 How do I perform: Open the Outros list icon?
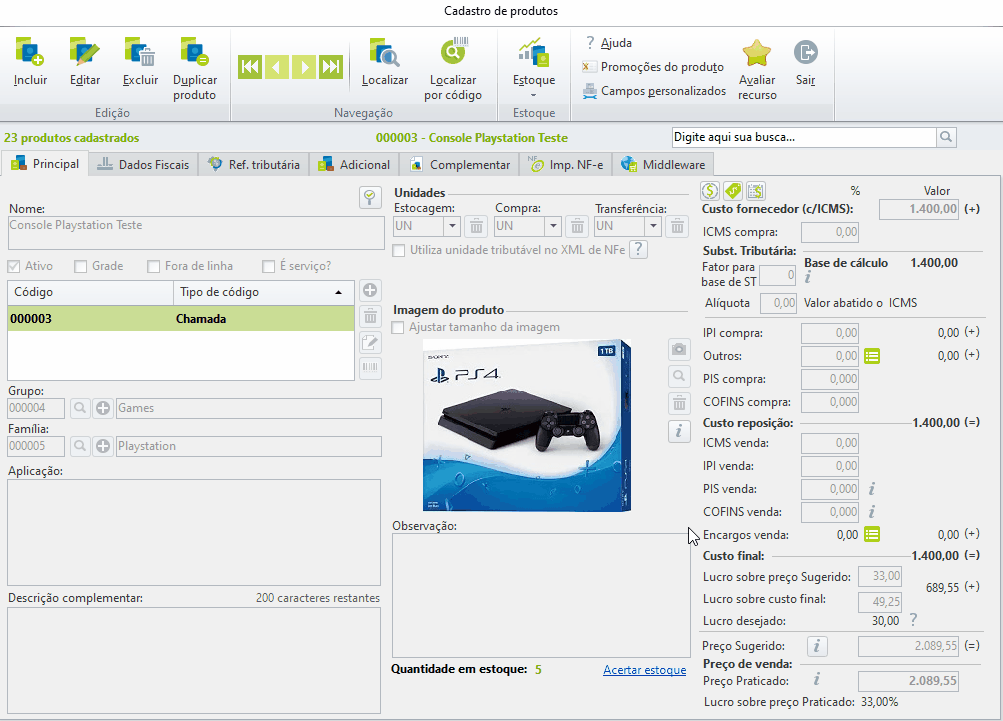[872, 356]
